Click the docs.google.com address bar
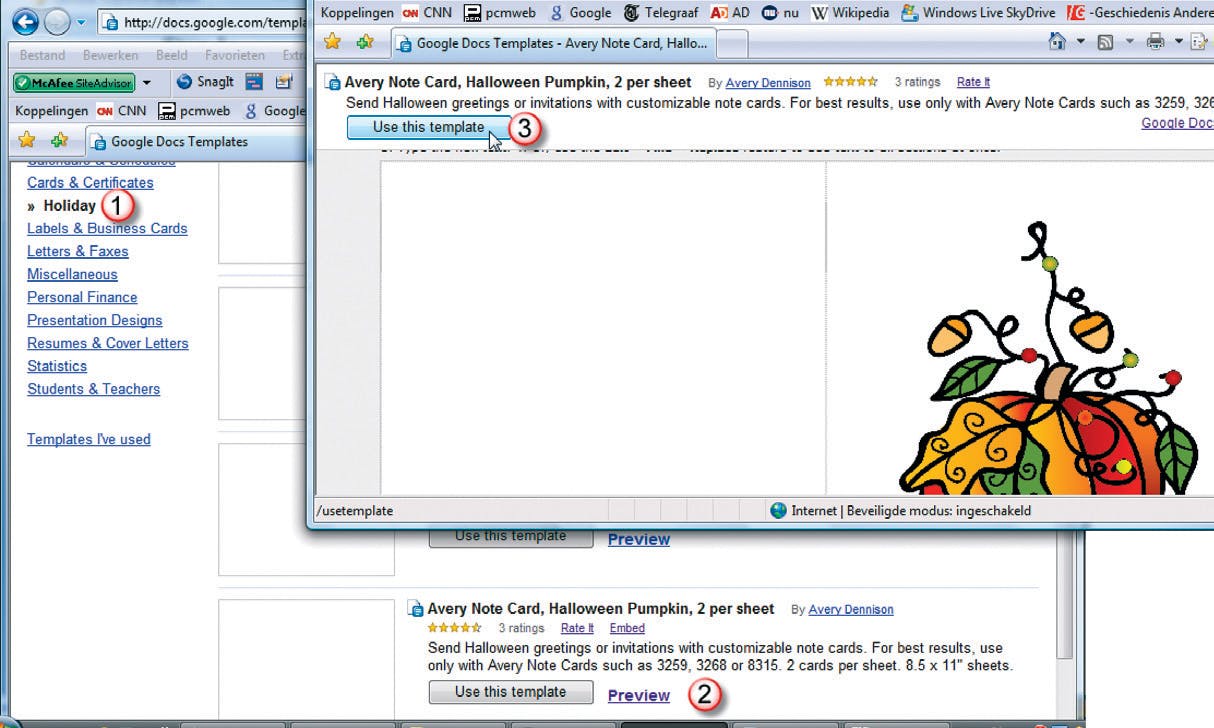The width and height of the screenshot is (1214, 728). point(203,22)
